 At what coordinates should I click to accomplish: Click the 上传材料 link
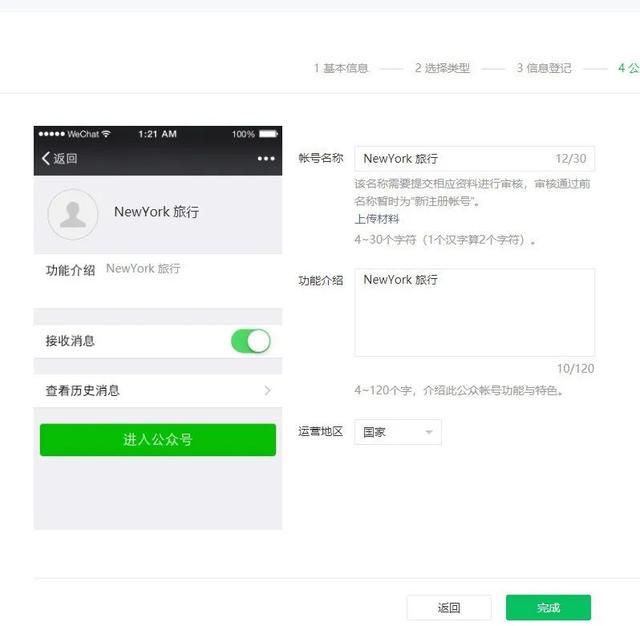(x=376, y=219)
